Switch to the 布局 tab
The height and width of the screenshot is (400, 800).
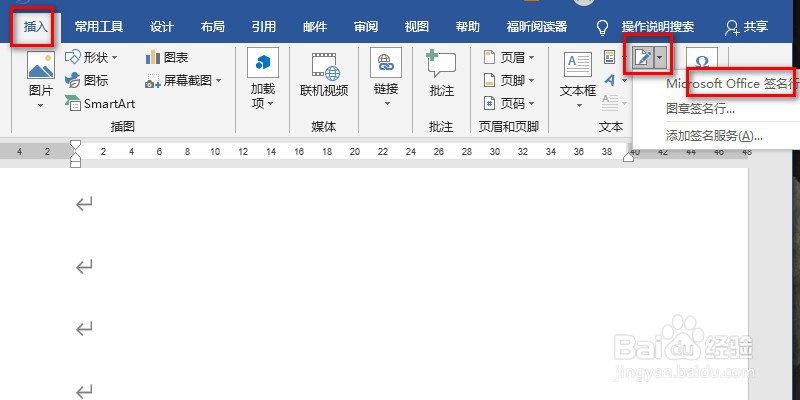pyautogui.click(x=213, y=27)
